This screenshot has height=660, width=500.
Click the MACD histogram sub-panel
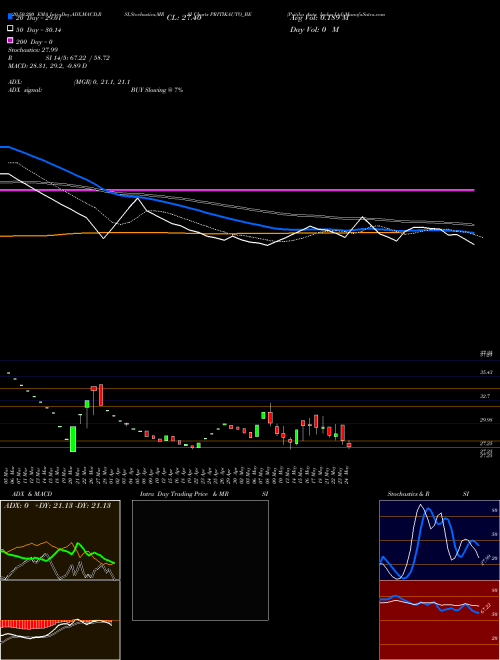[60, 620]
